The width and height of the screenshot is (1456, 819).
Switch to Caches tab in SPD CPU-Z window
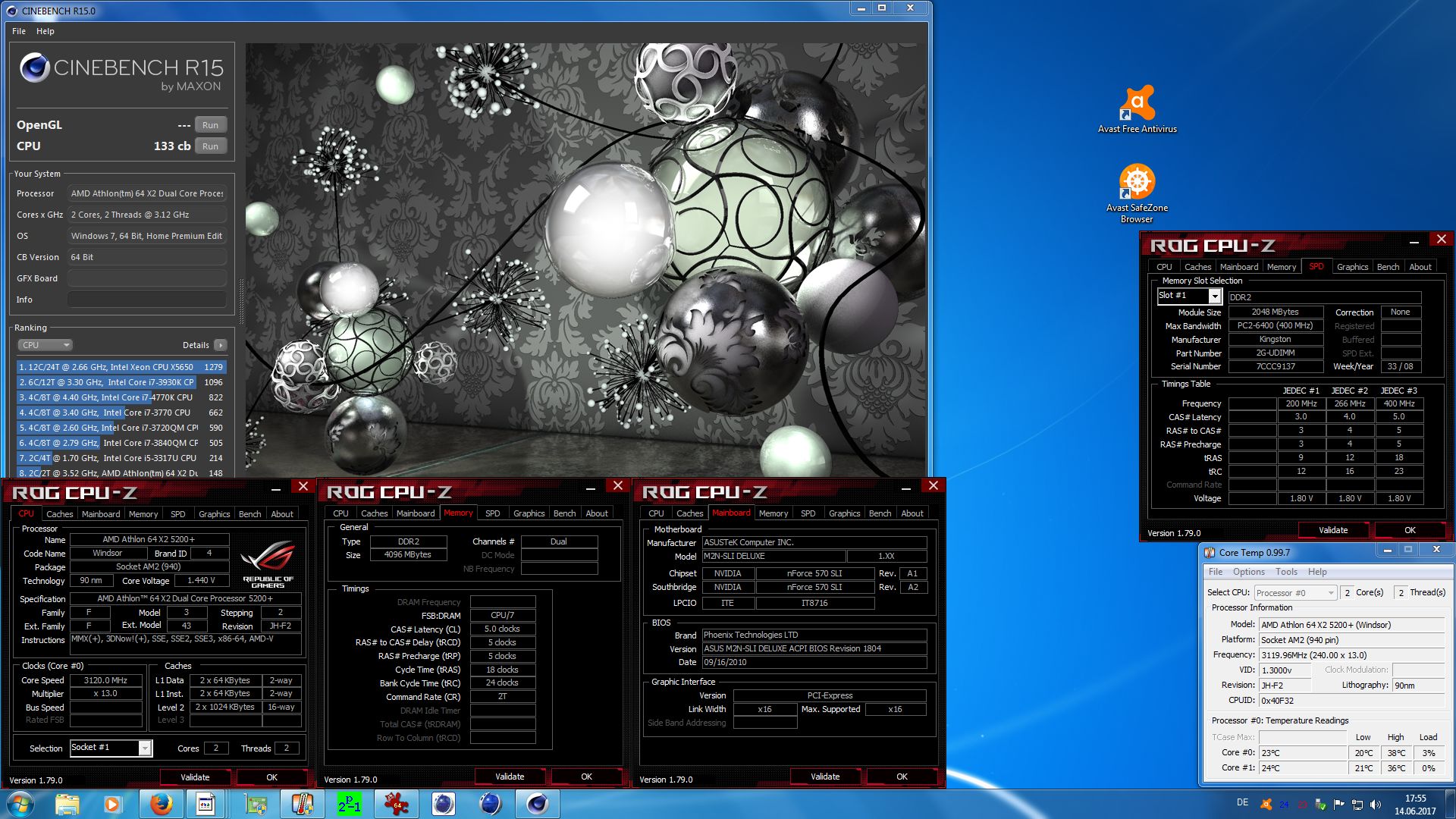1197,267
